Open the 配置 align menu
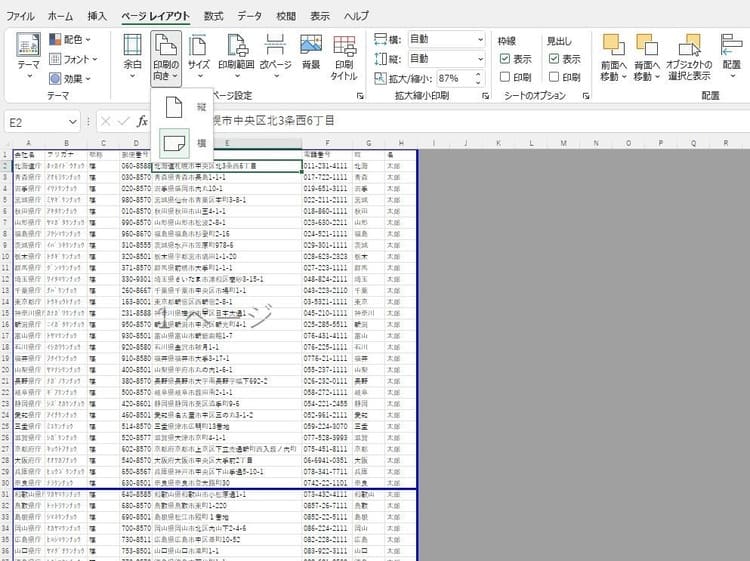This screenshot has height=561, width=750. pos(731,56)
